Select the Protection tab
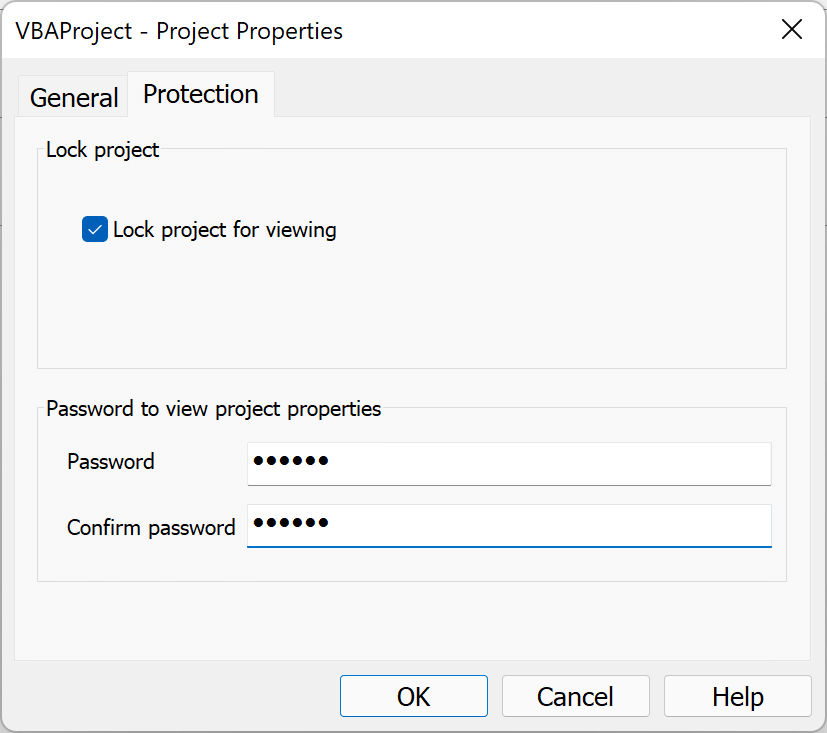This screenshot has height=733, width=827. tap(200, 93)
